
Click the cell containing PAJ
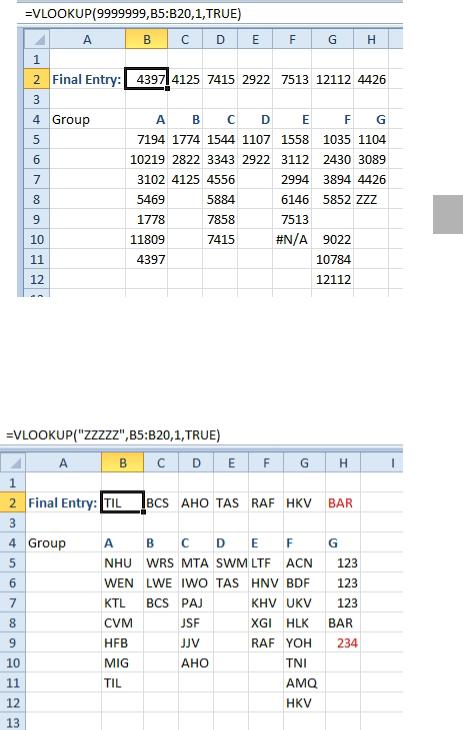196,603
